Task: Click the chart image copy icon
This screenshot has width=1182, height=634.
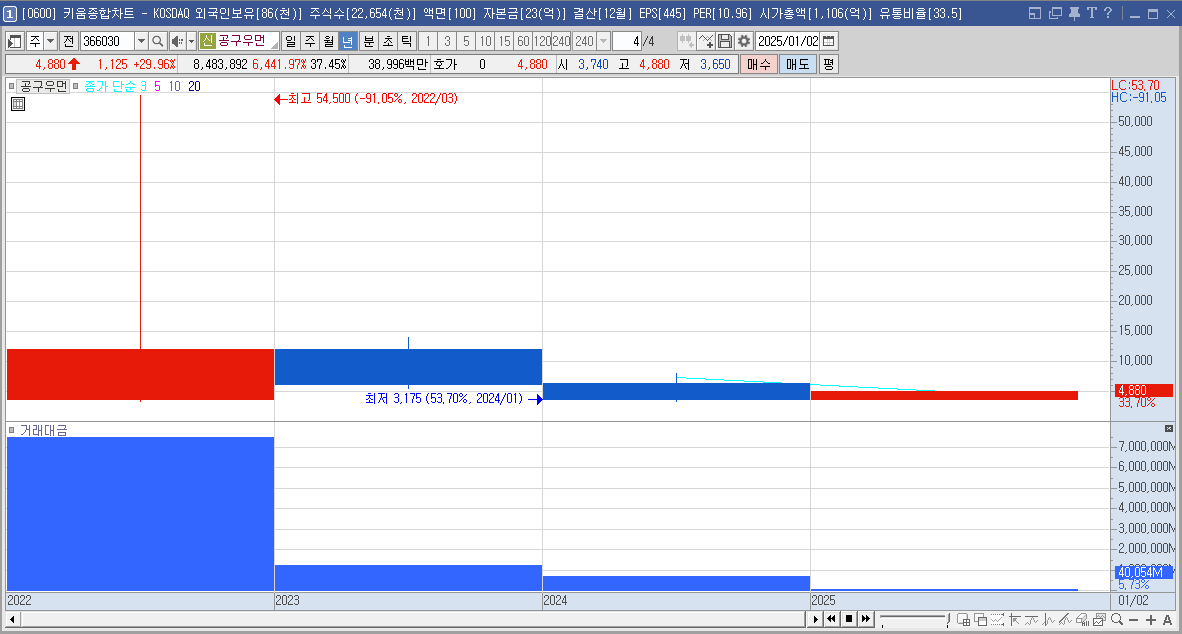Action: [1099, 620]
